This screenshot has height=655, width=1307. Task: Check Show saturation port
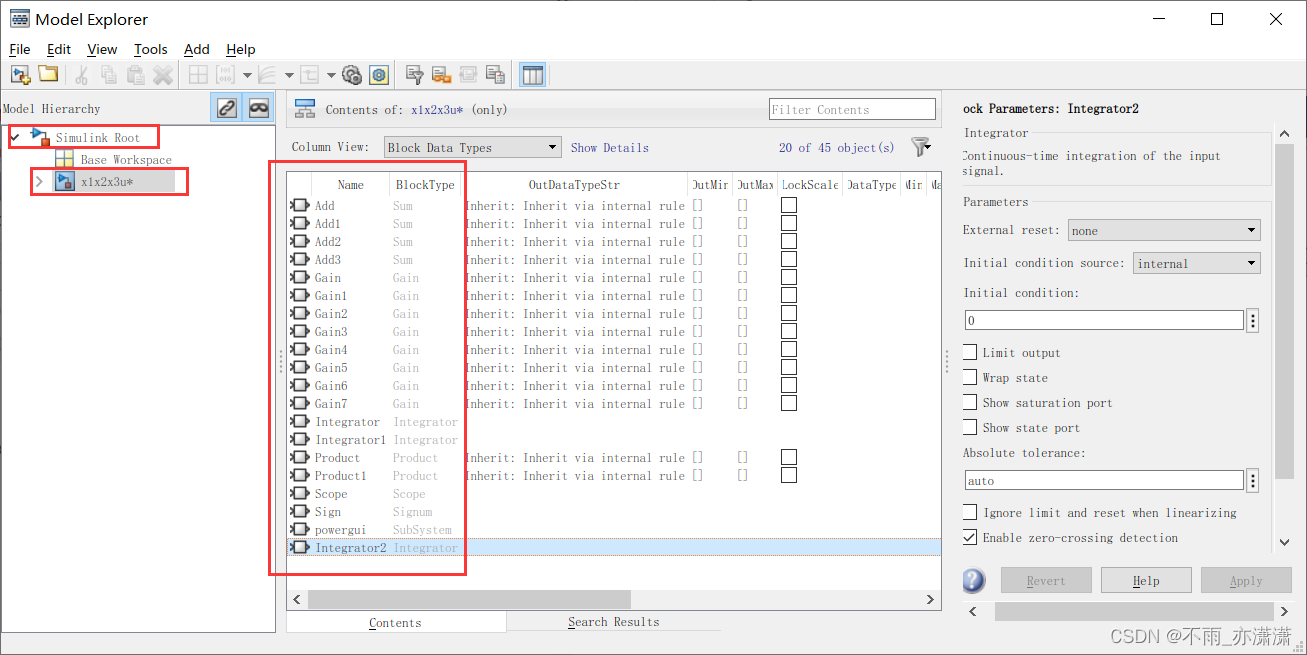pos(970,402)
